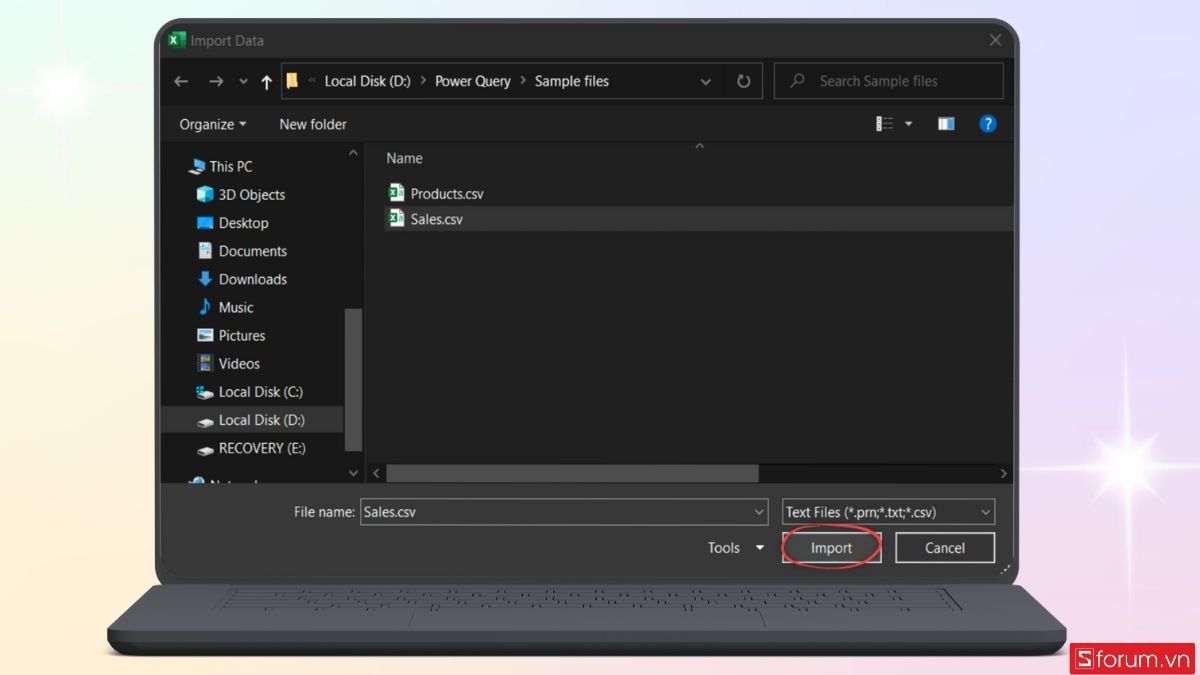
Task: Click the back navigation arrow
Action: click(181, 82)
